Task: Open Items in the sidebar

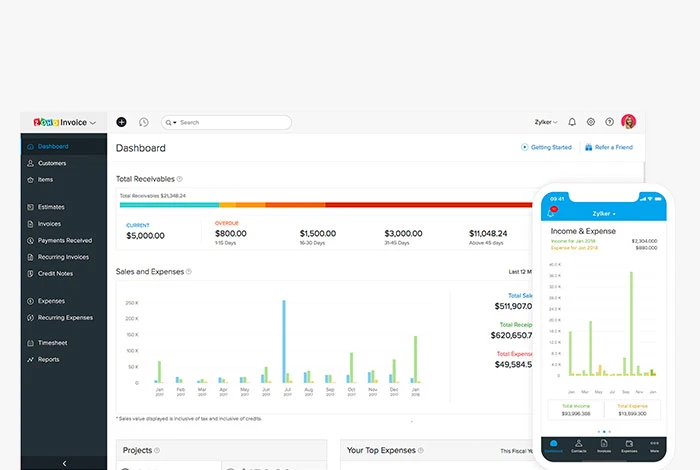Action: (64, 180)
